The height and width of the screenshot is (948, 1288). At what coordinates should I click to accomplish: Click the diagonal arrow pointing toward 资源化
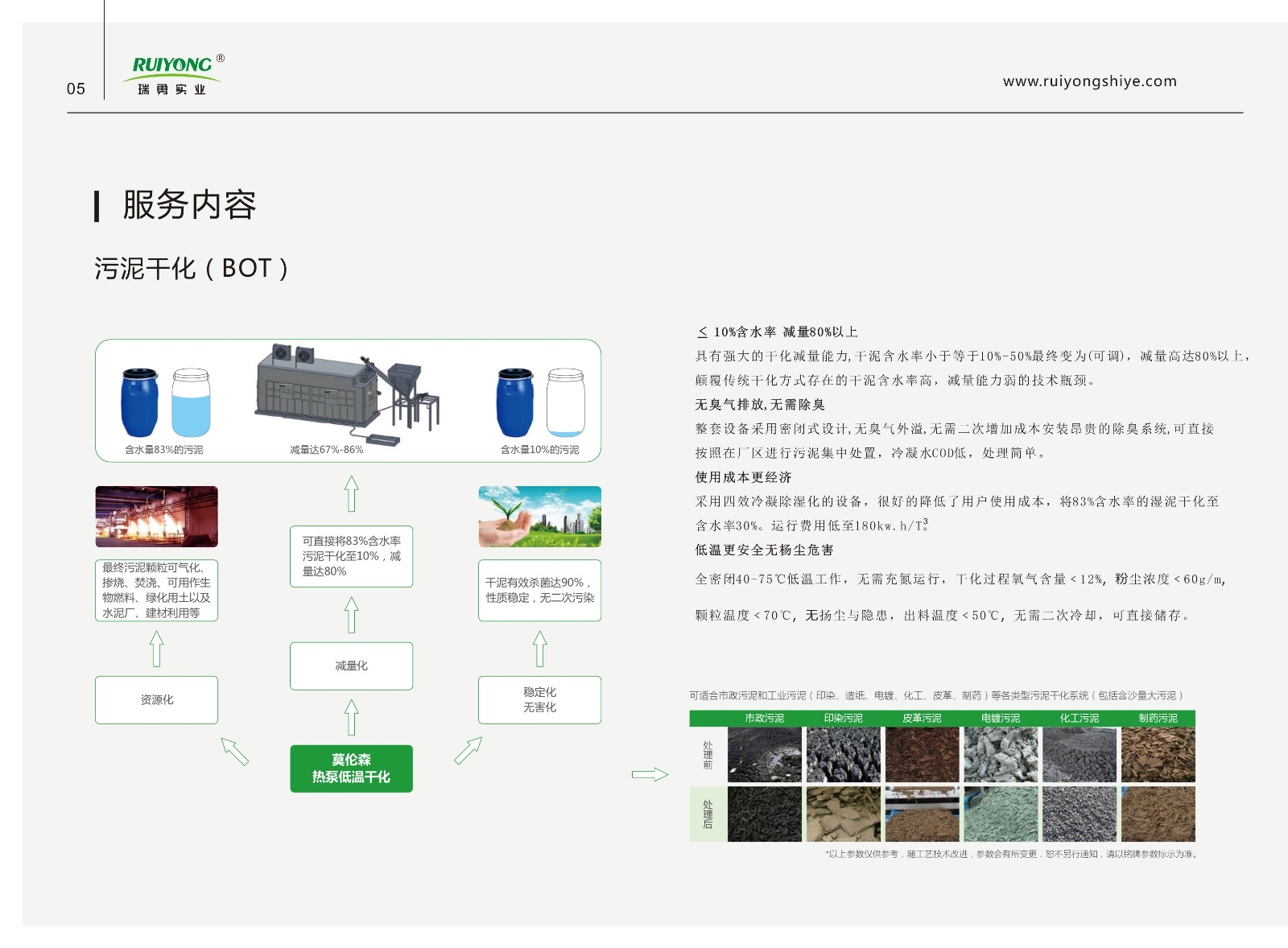point(234,752)
